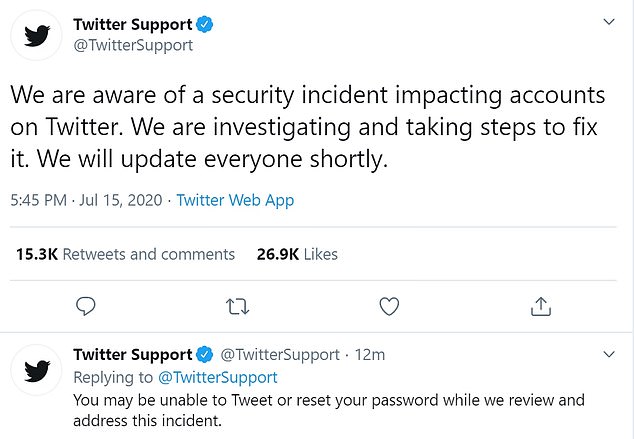
Task: View the 15.3K Retweets and comments
Action: [x=125, y=254]
